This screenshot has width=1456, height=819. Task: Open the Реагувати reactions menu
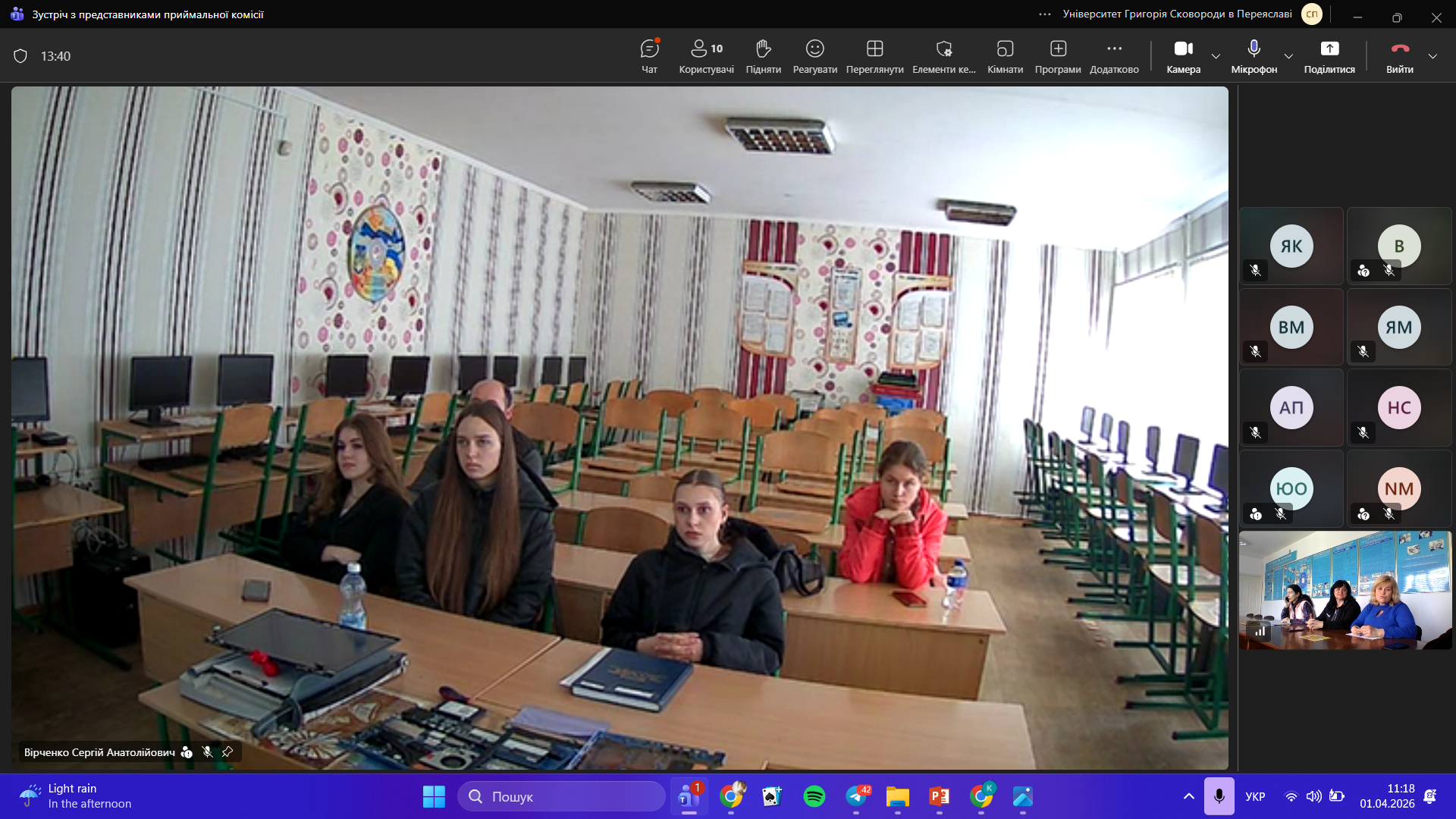point(814,56)
